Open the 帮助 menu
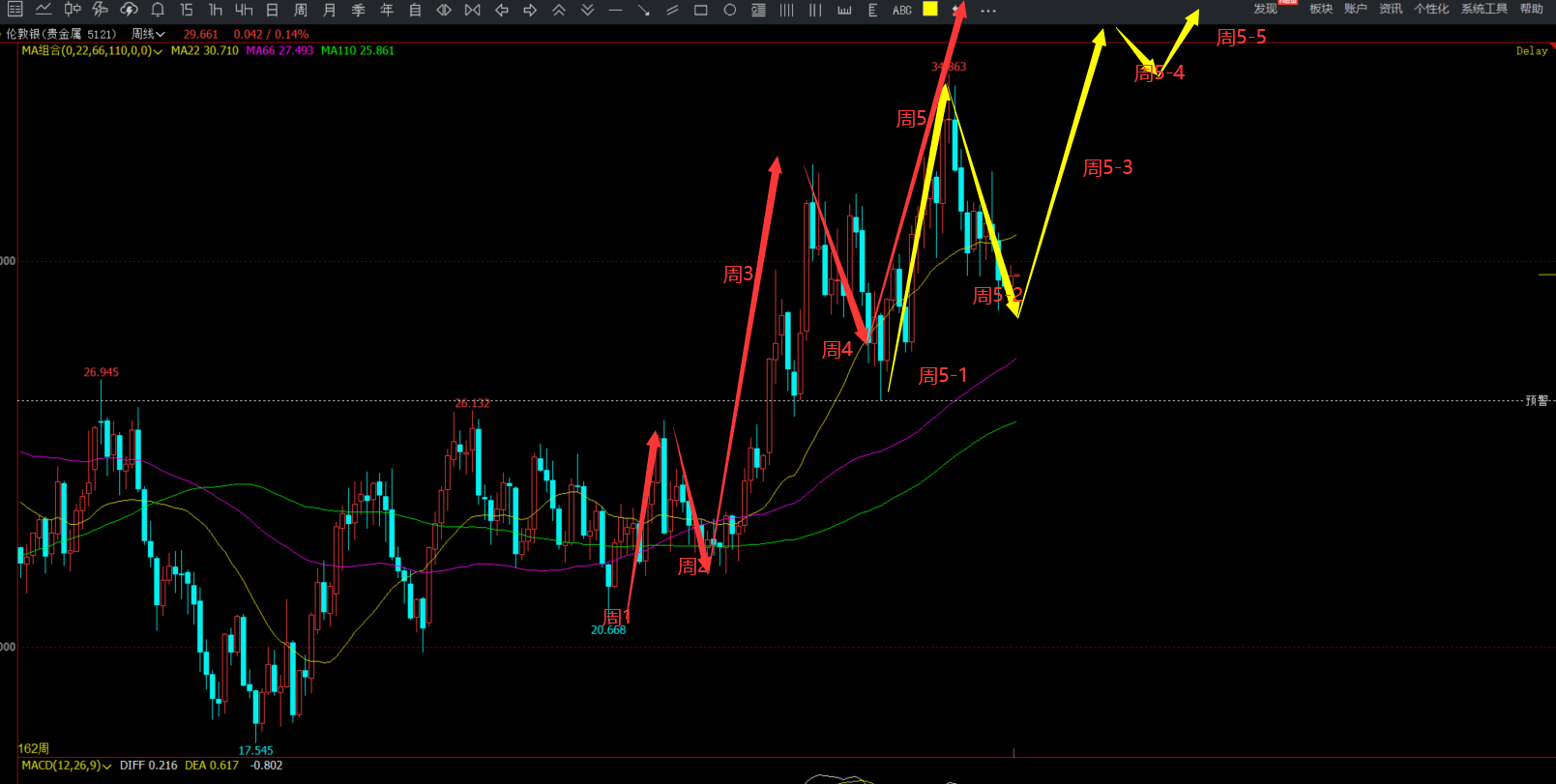This screenshot has width=1556, height=784. [x=1532, y=9]
